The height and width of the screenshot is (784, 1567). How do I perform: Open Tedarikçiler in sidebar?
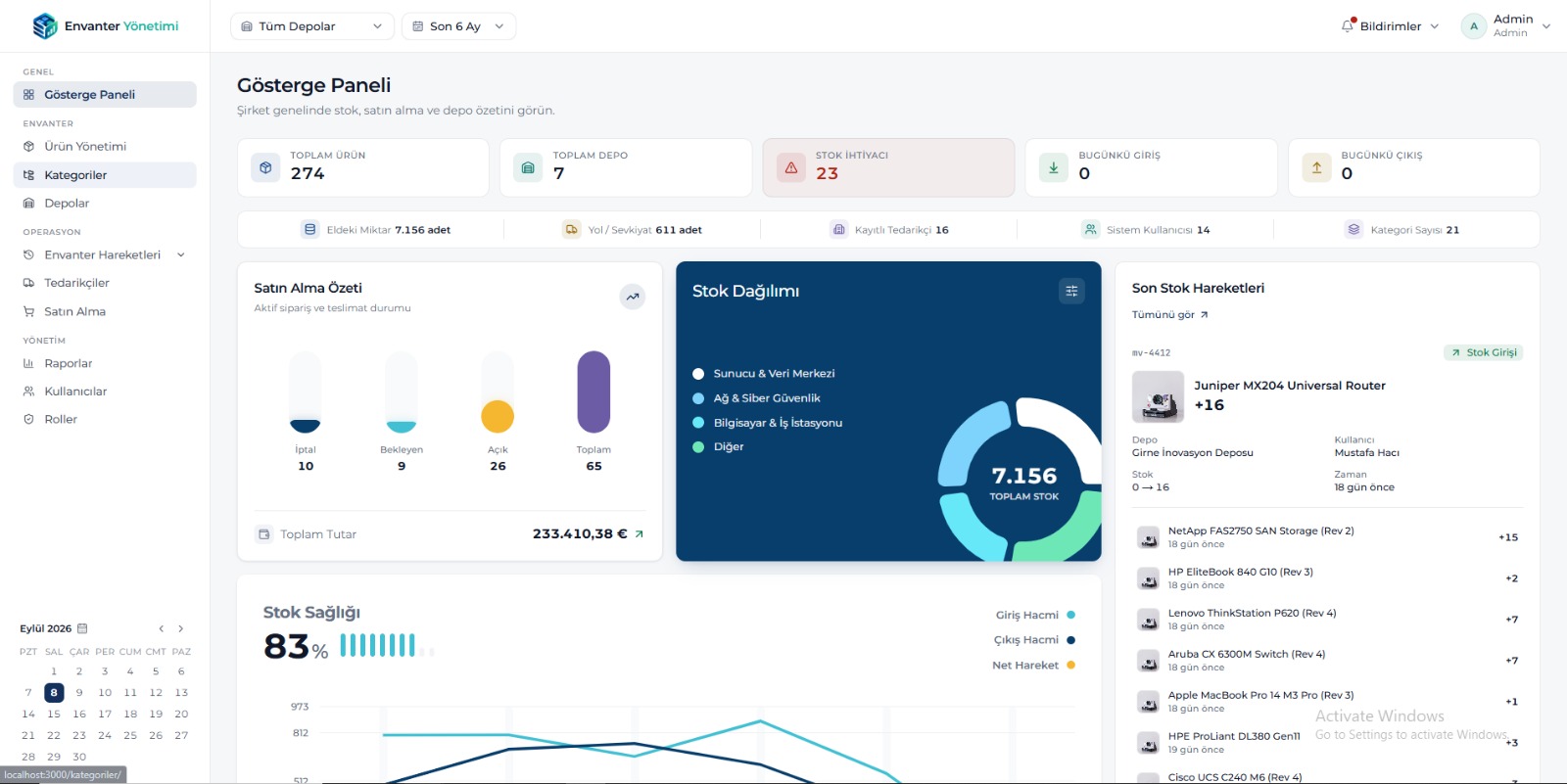click(x=105, y=283)
